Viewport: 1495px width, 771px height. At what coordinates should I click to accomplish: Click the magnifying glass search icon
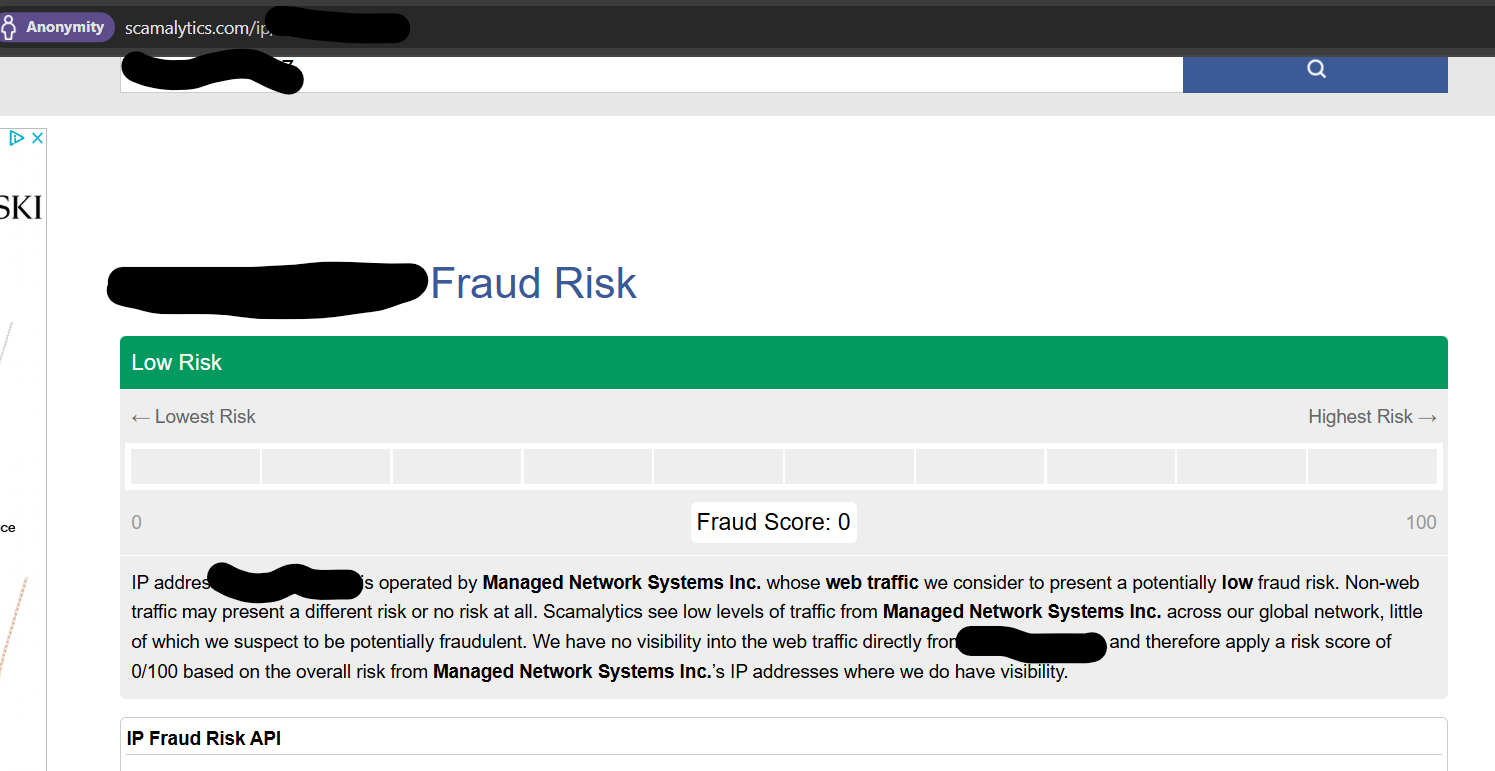click(x=1315, y=69)
